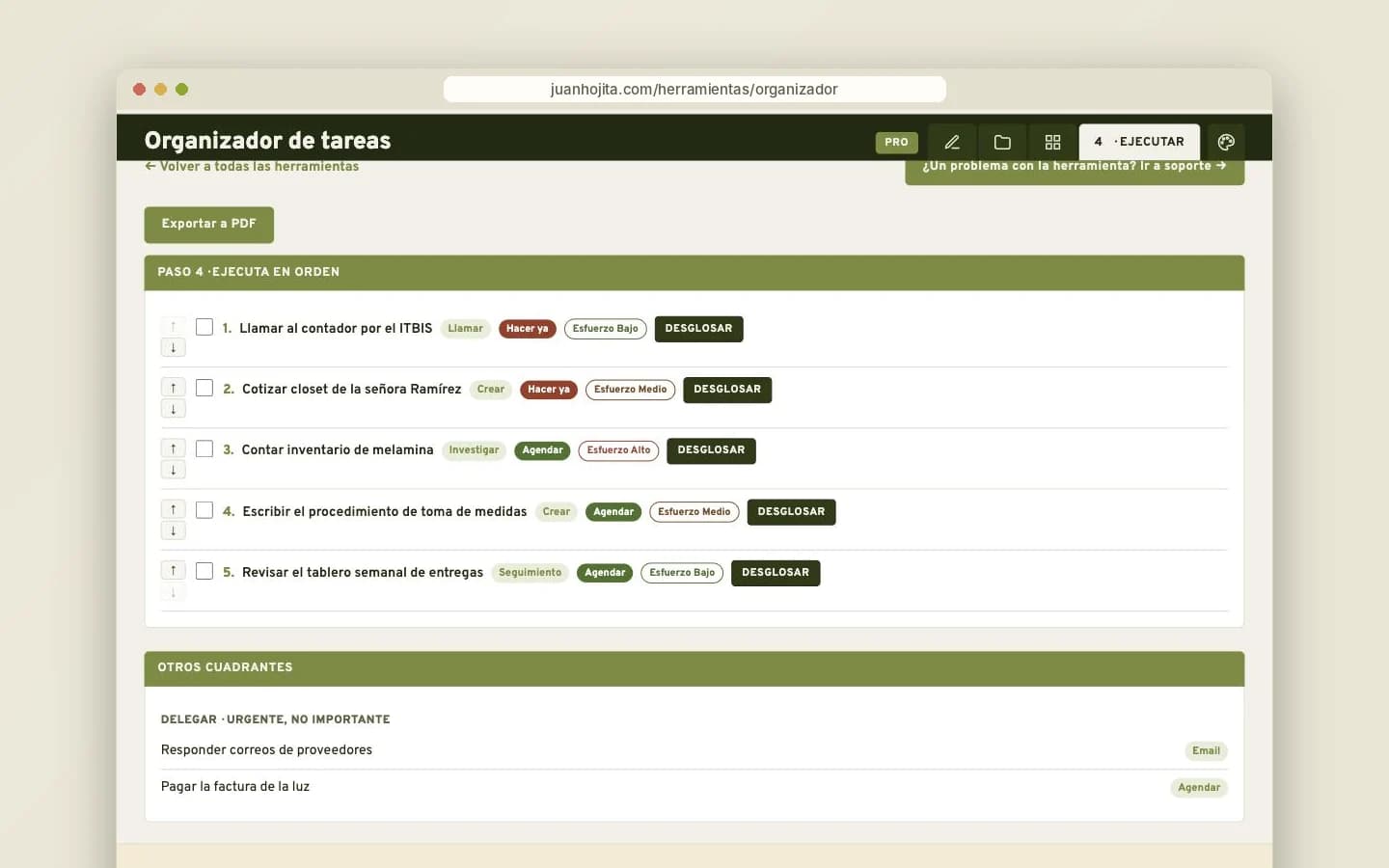Screen dimensions: 1389x868
Task: Move 'Escribir el procedimiento' task up
Action: (x=174, y=509)
